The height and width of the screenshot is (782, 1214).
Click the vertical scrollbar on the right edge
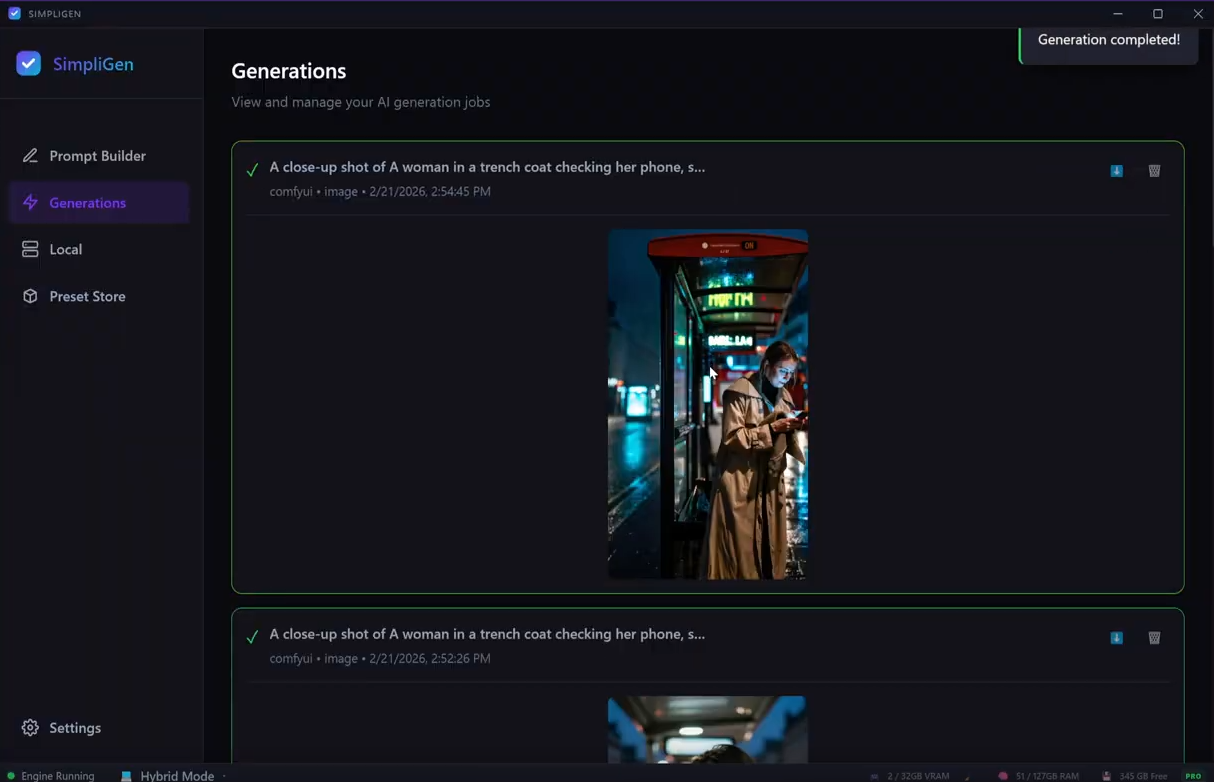coord(1210,136)
